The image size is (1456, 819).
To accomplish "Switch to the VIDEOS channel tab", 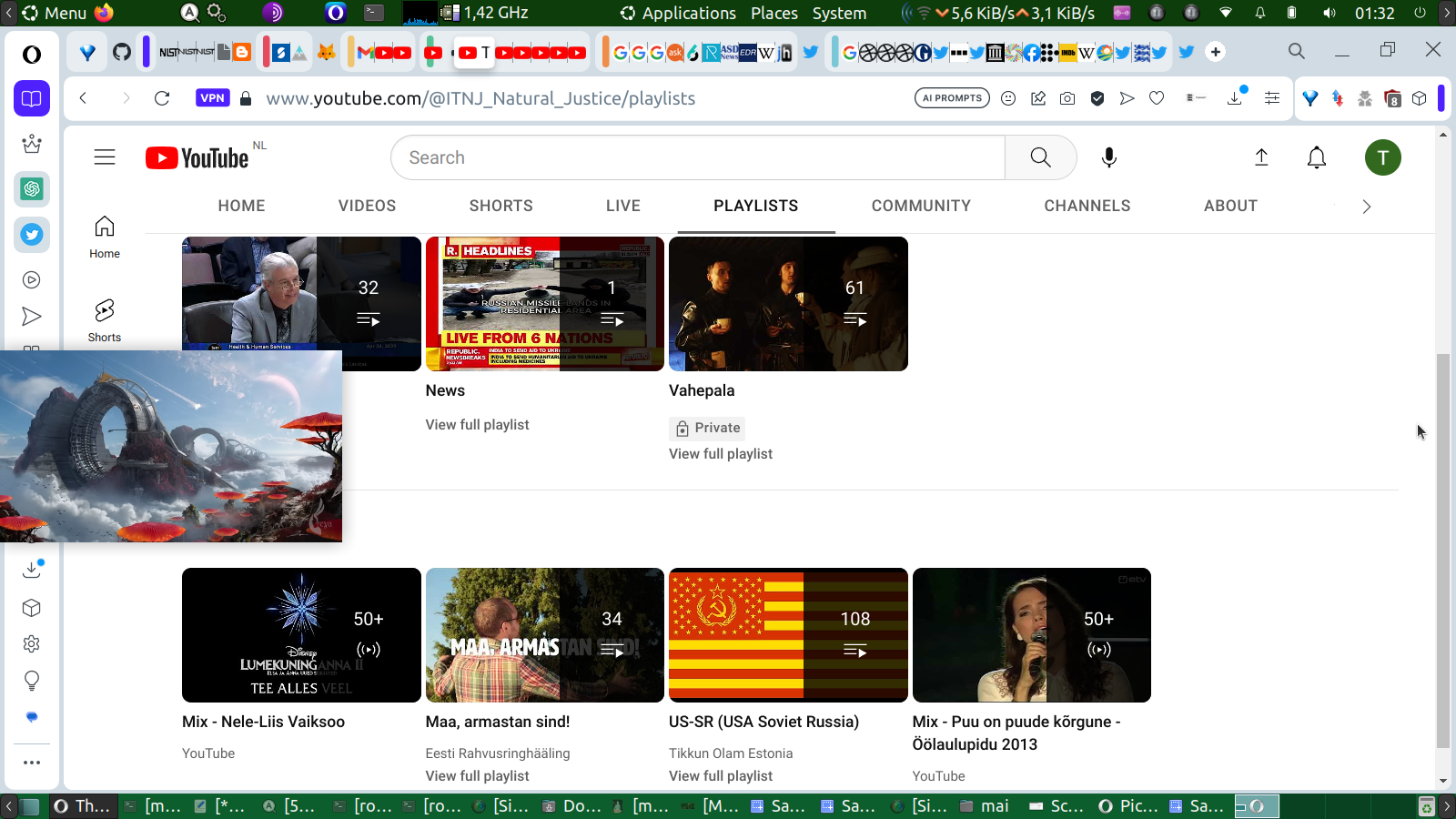I will click(x=367, y=206).
